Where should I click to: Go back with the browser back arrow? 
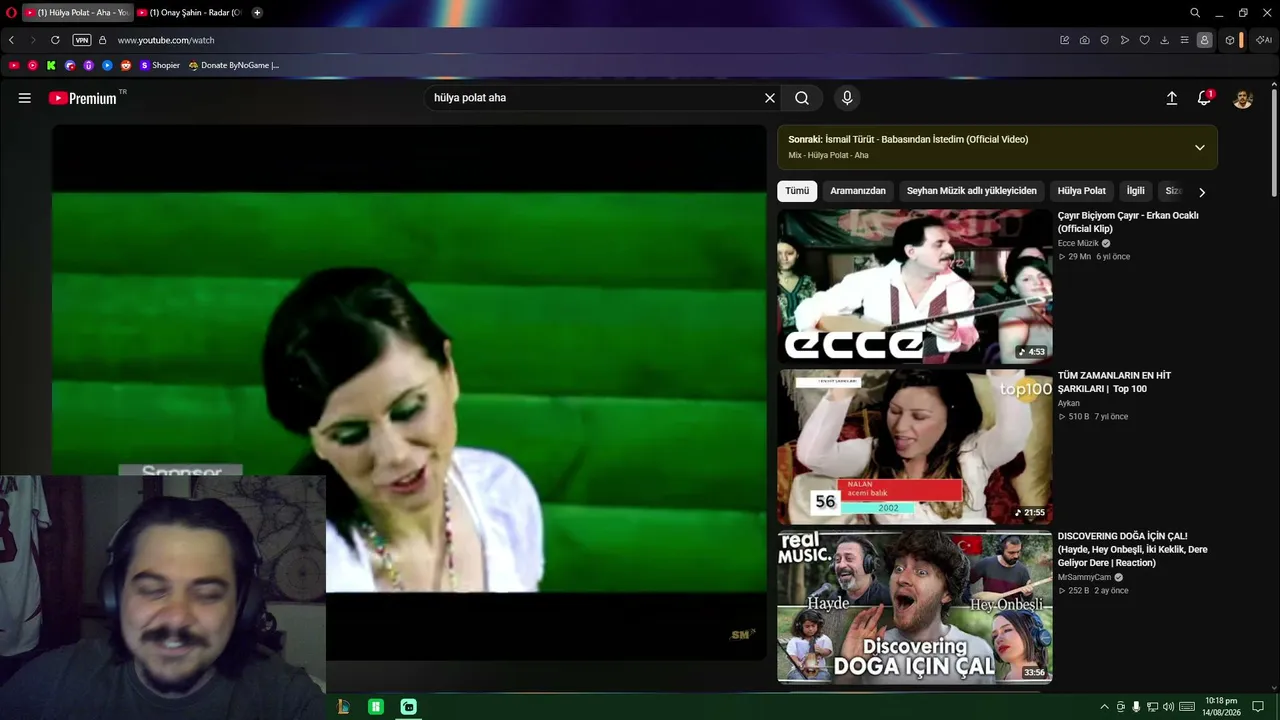11,40
